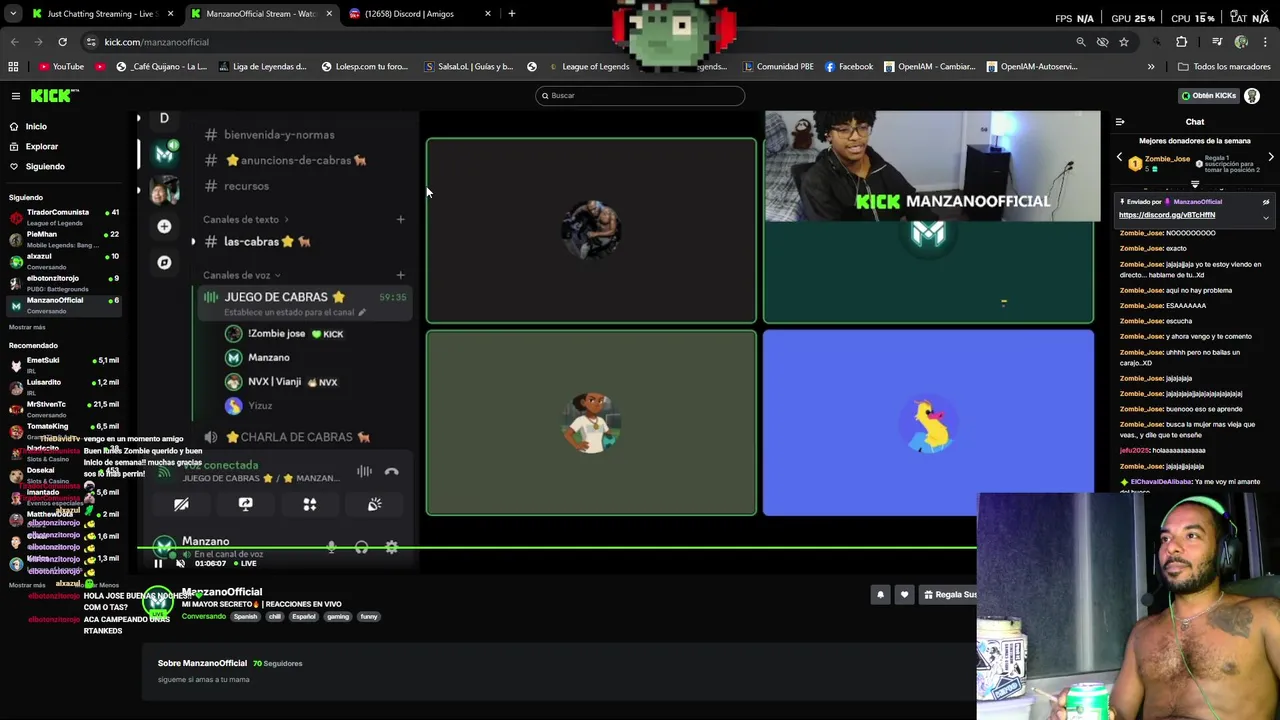Open Facebook bookmark
Screen dimensions: 1280x720
click(849, 67)
